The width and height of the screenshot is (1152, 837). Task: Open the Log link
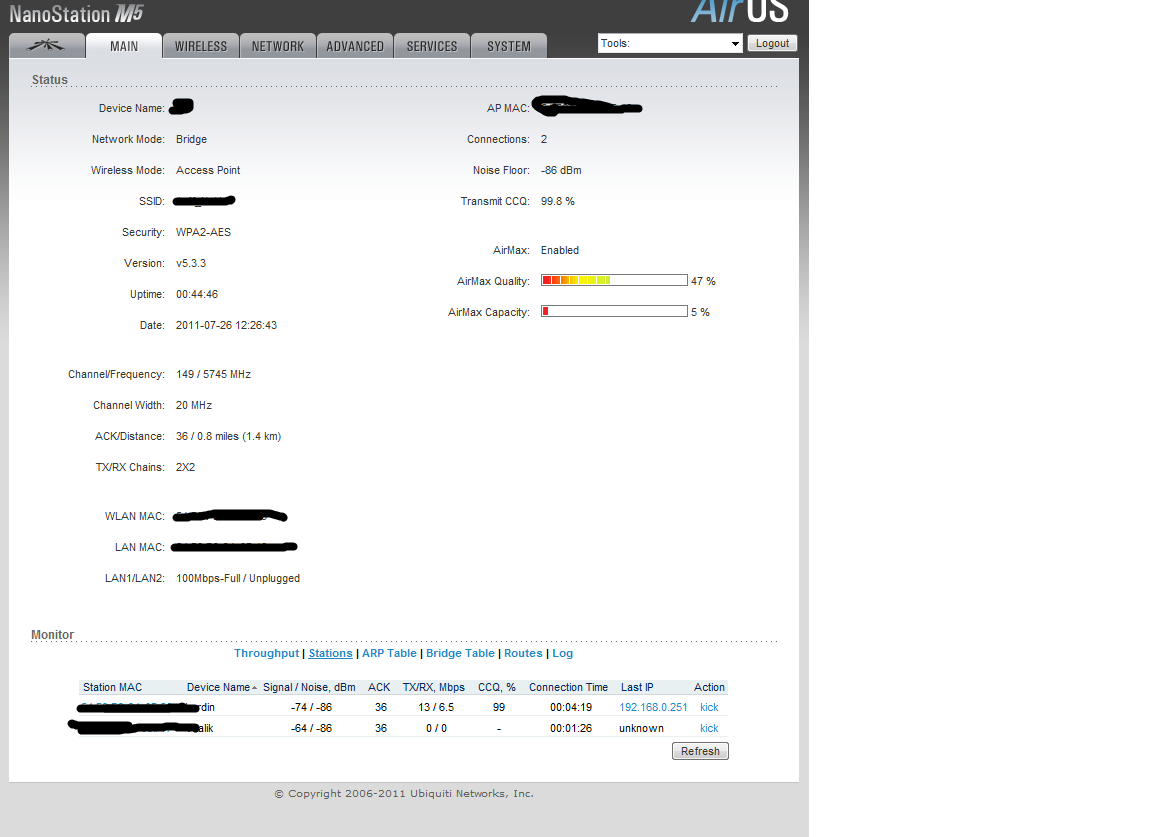[563, 653]
